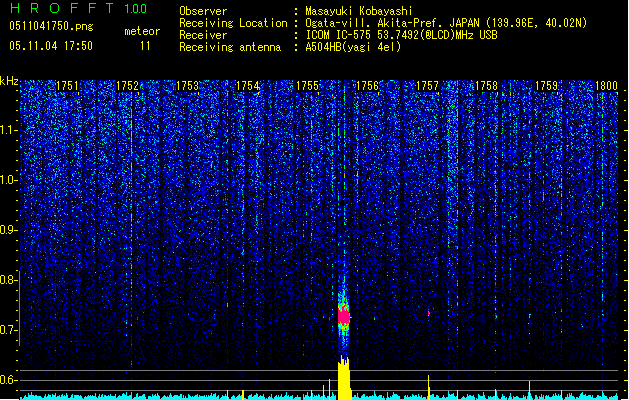Click the 1751 time marker
This screenshot has height=400, width=629.
click(x=67, y=86)
